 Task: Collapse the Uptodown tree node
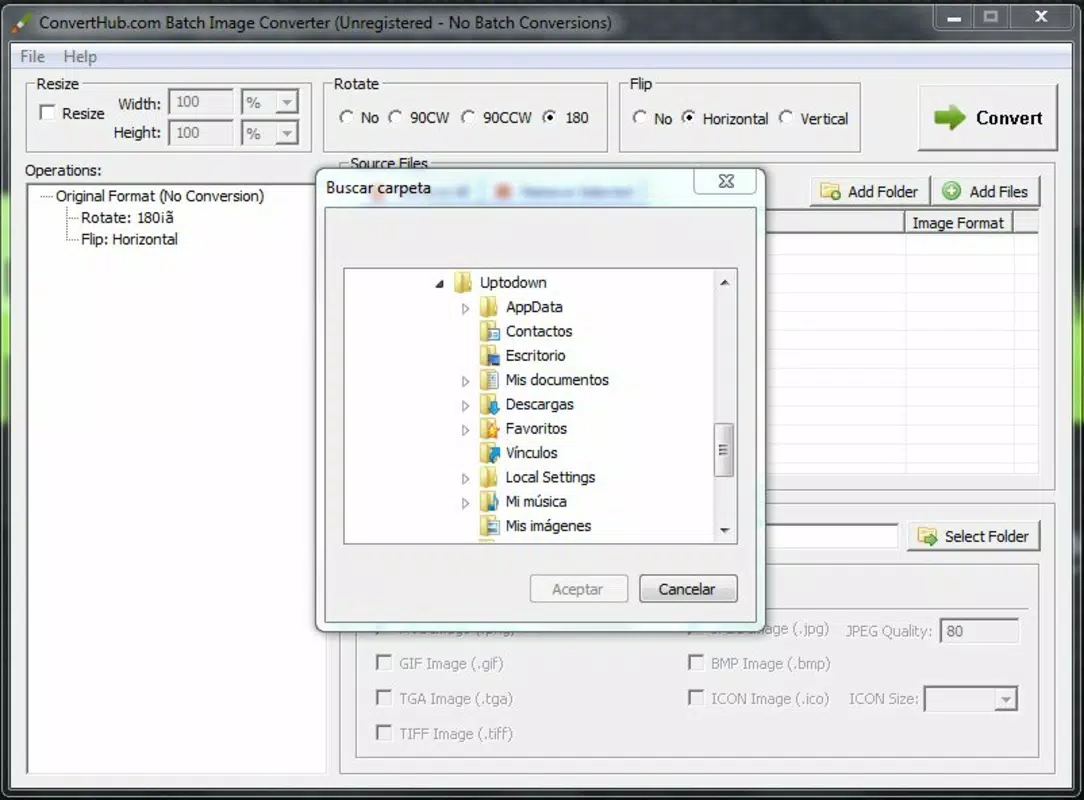pyautogui.click(x=439, y=283)
